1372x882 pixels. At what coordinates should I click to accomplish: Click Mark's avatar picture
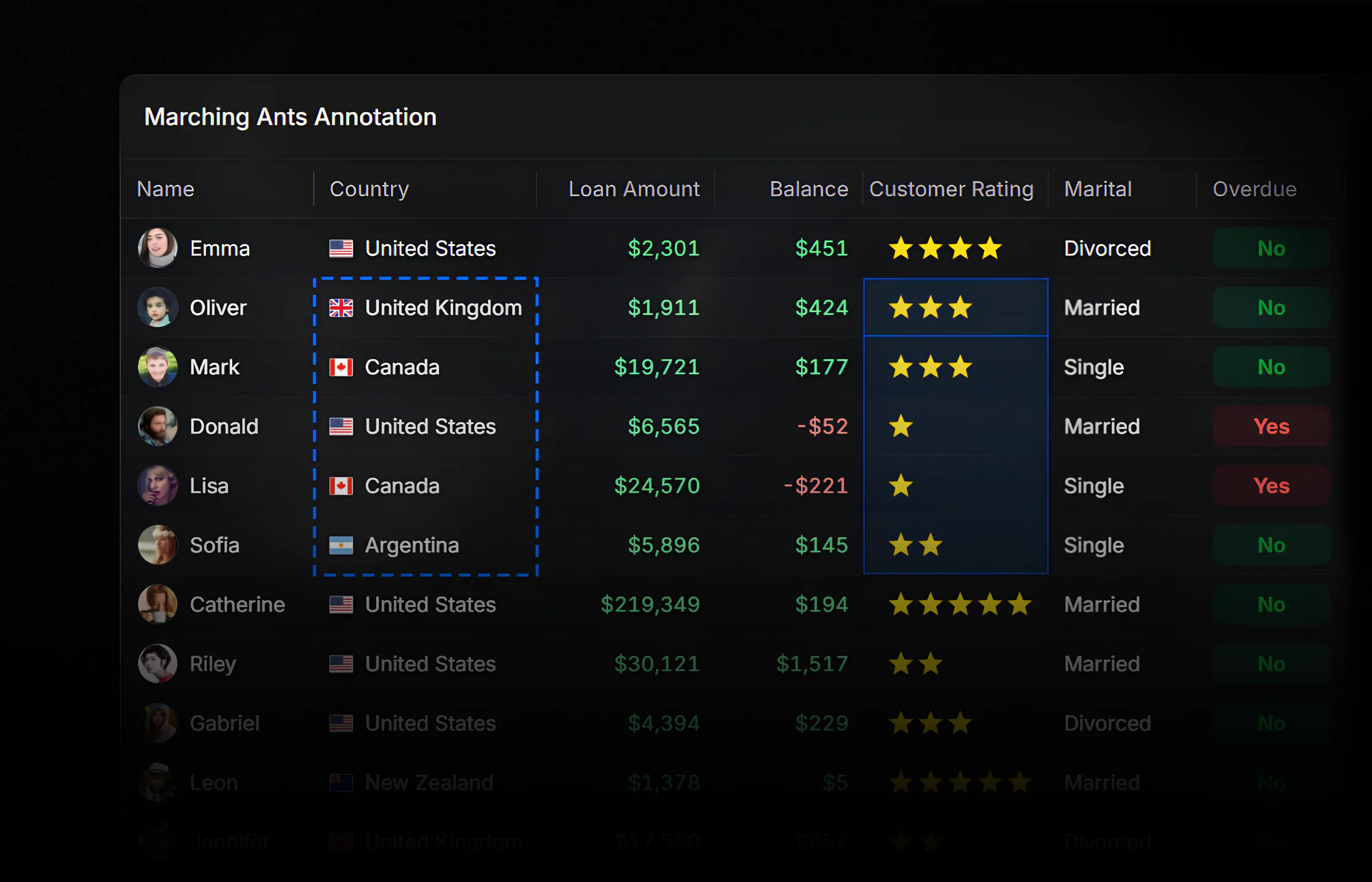157,367
